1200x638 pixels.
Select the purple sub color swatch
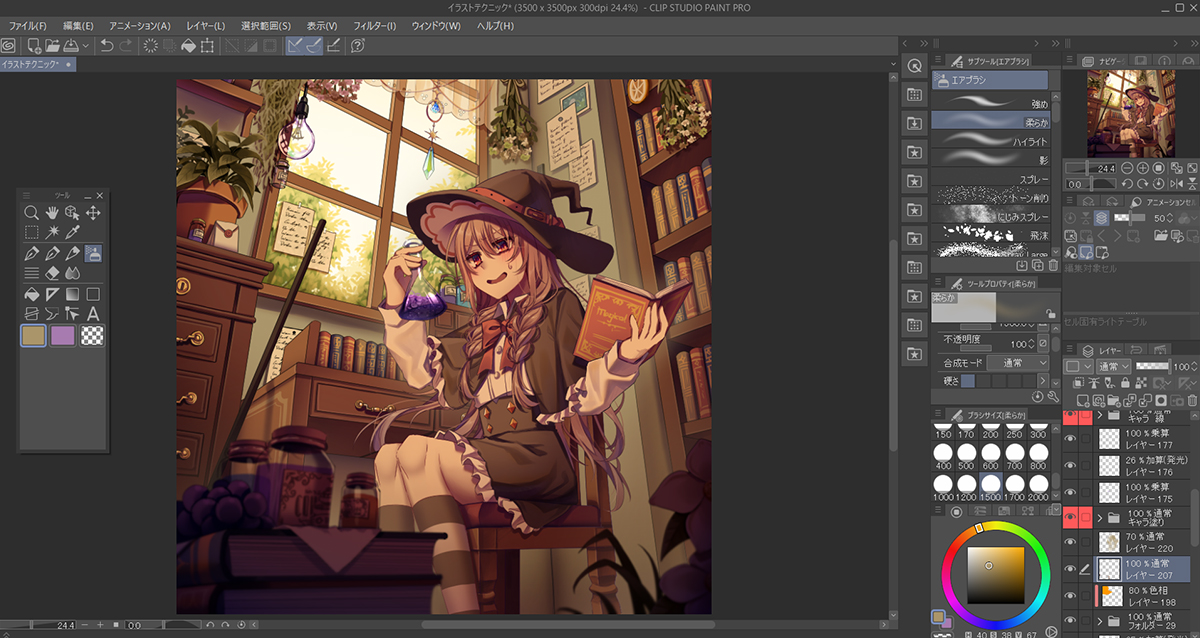(63, 336)
